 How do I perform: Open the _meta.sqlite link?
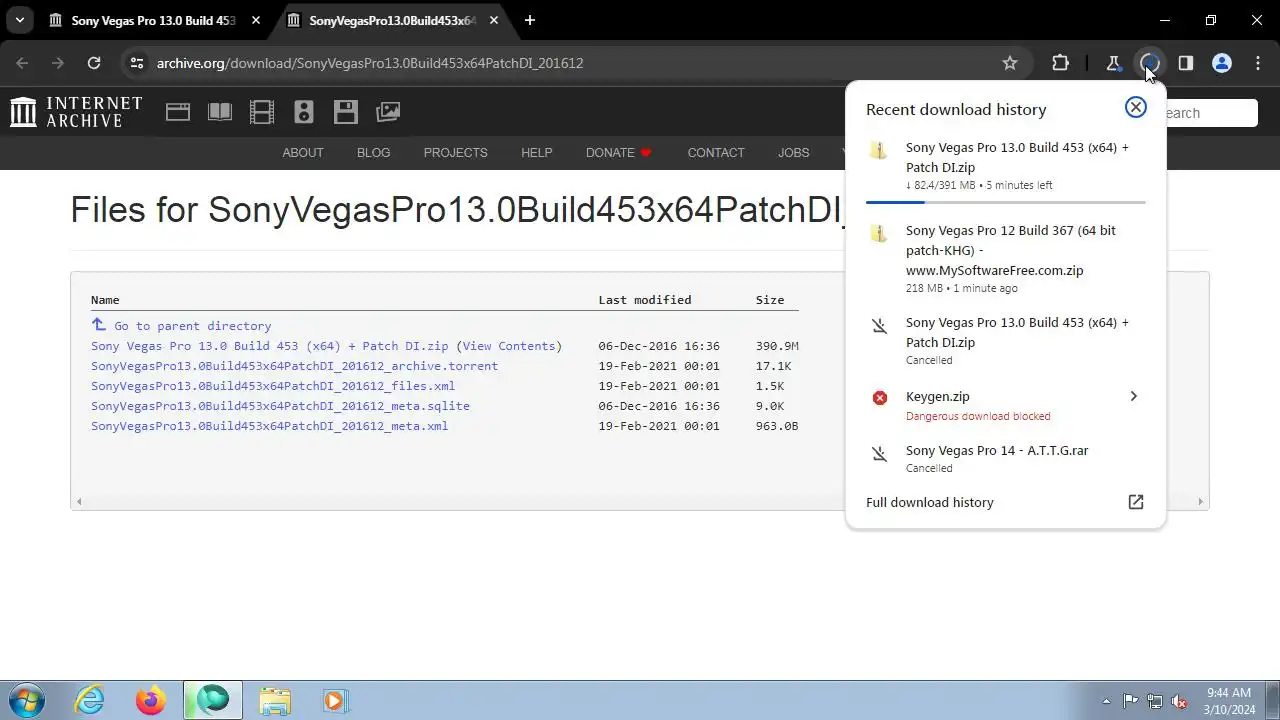coord(280,406)
